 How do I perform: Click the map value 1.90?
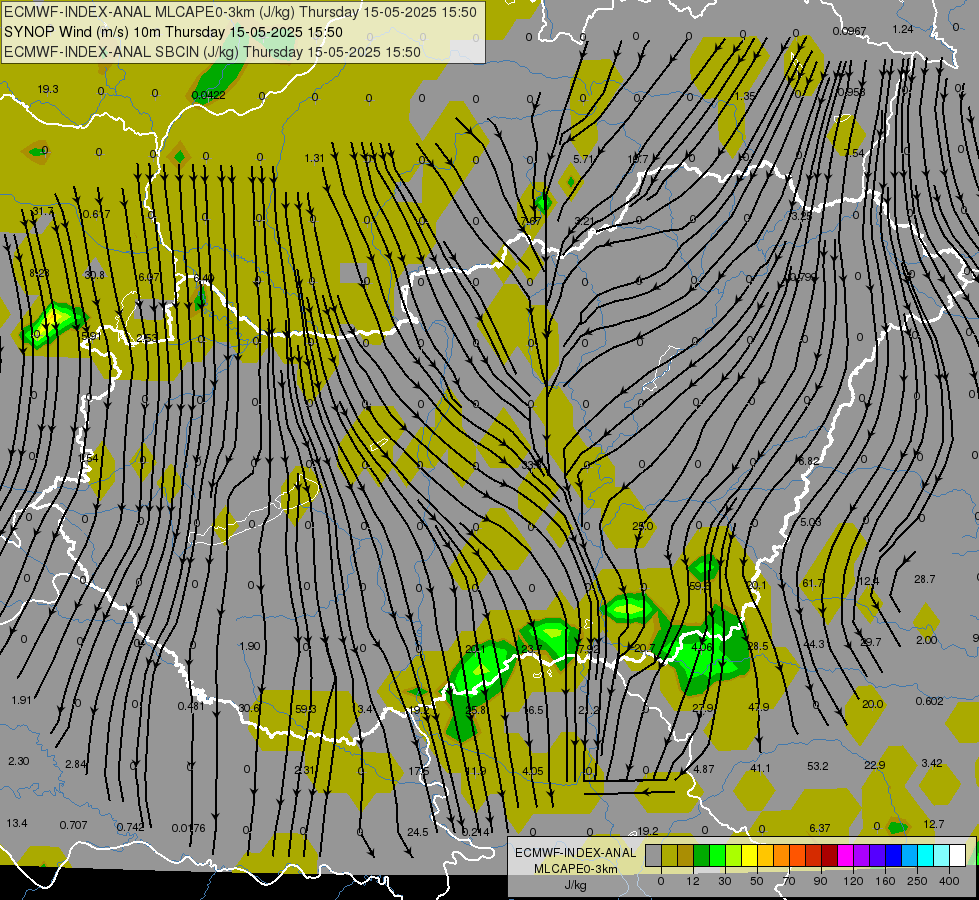tap(250, 646)
